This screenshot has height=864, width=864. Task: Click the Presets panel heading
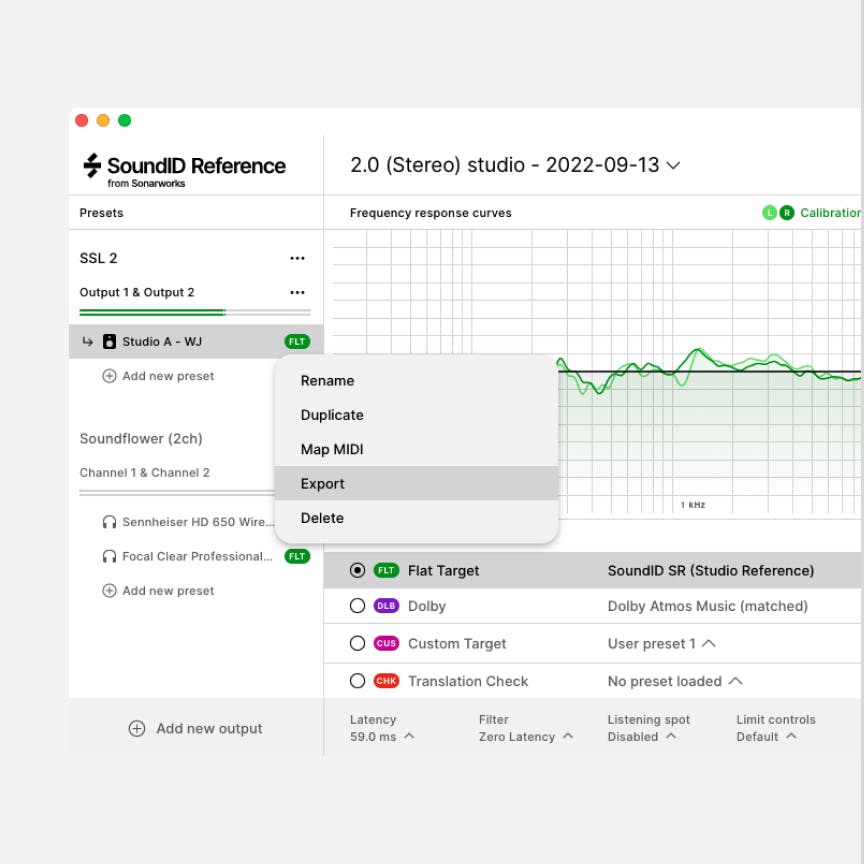101,213
